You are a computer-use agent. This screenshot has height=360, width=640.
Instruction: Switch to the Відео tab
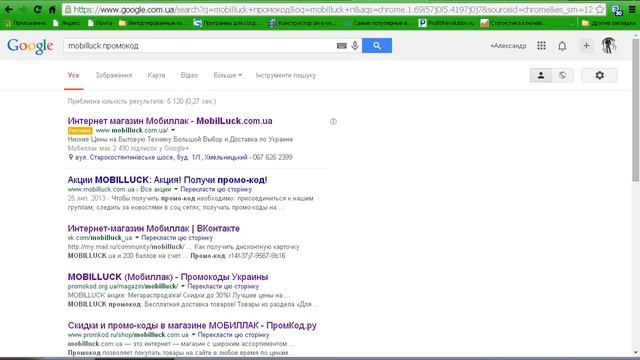click(189, 75)
